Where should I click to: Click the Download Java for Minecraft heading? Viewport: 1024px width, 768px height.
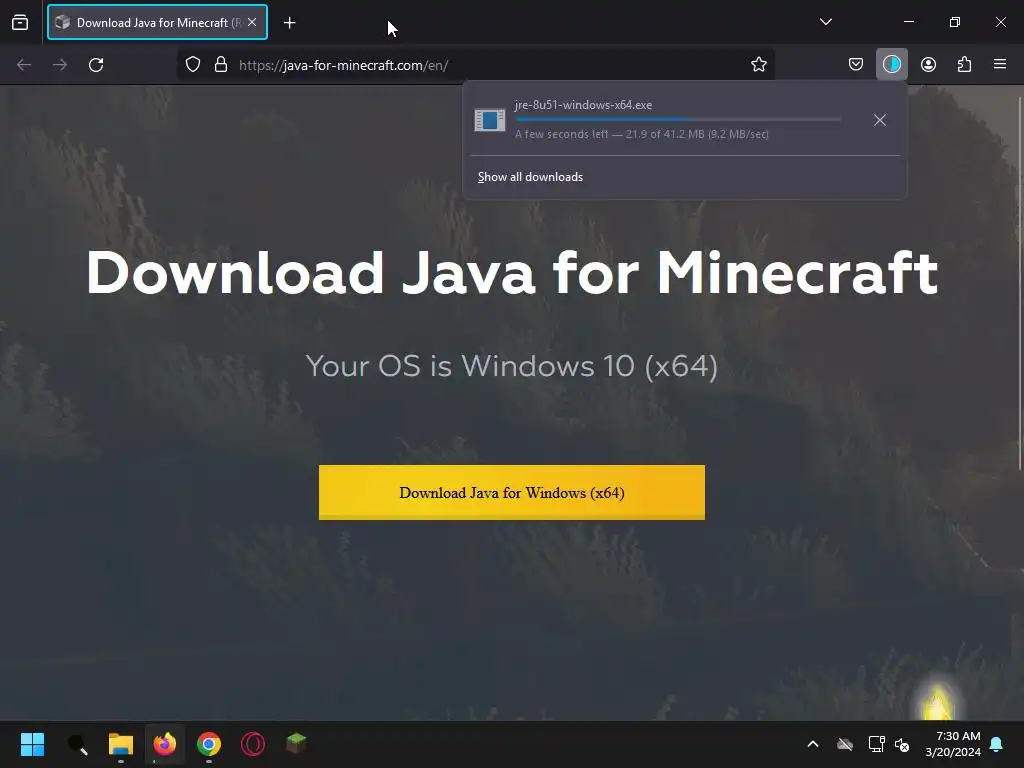[x=512, y=272]
